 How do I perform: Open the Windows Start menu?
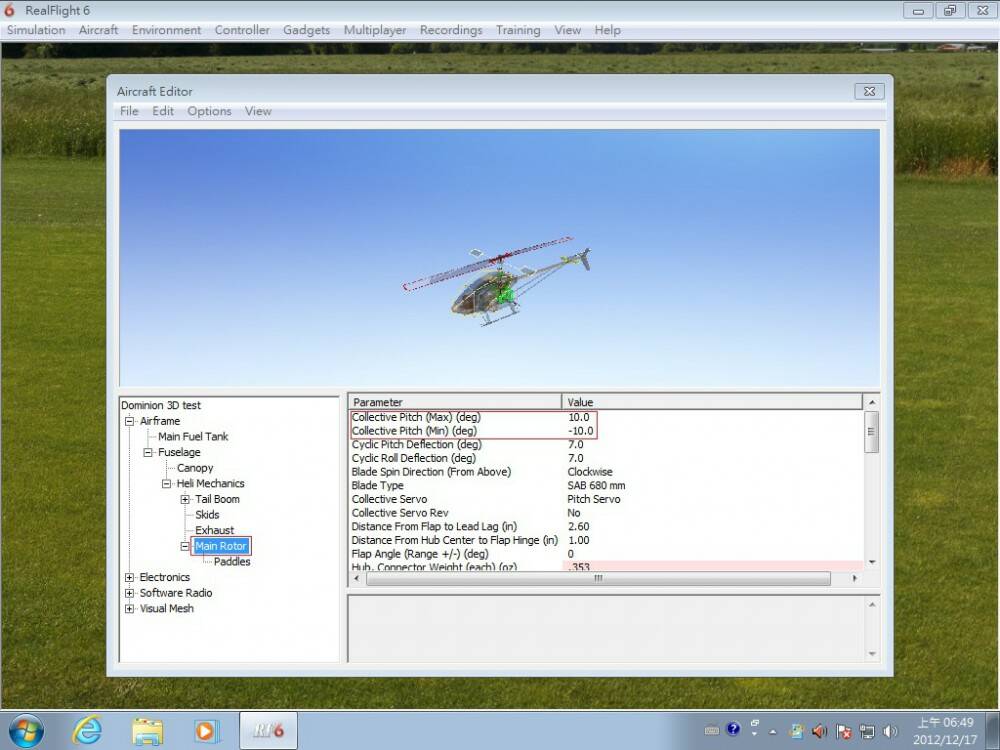click(26, 731)
